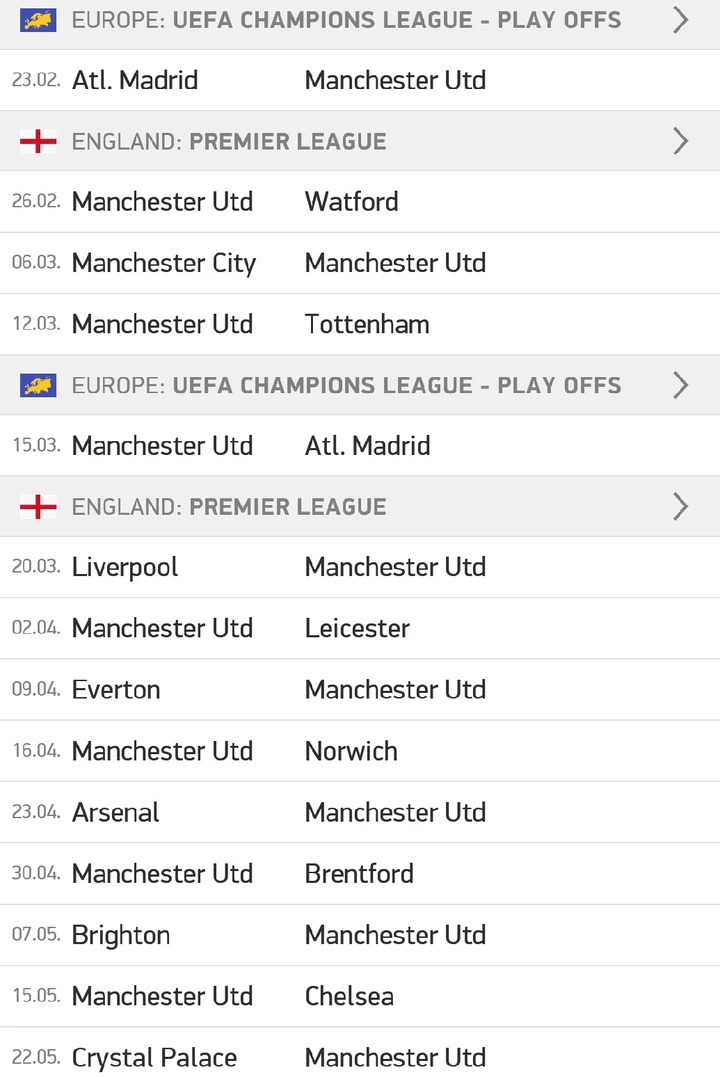Select the Manchester Utd vs Brentford match
Viewport: 720px width, 1077px height.
360,874
